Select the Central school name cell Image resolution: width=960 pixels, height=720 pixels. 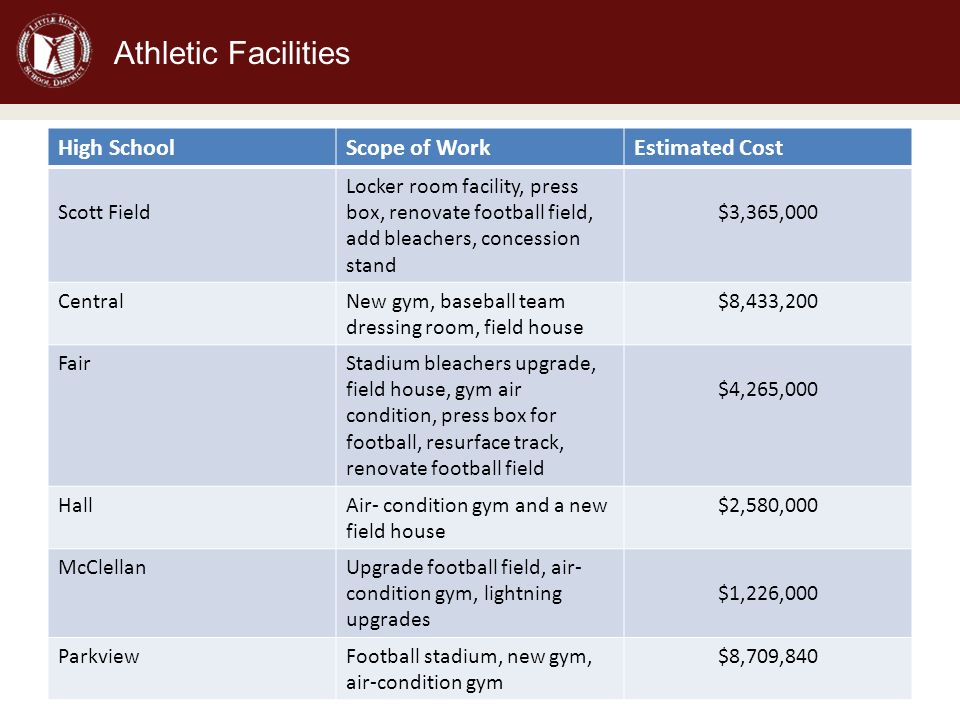click(x=192, y=313)
